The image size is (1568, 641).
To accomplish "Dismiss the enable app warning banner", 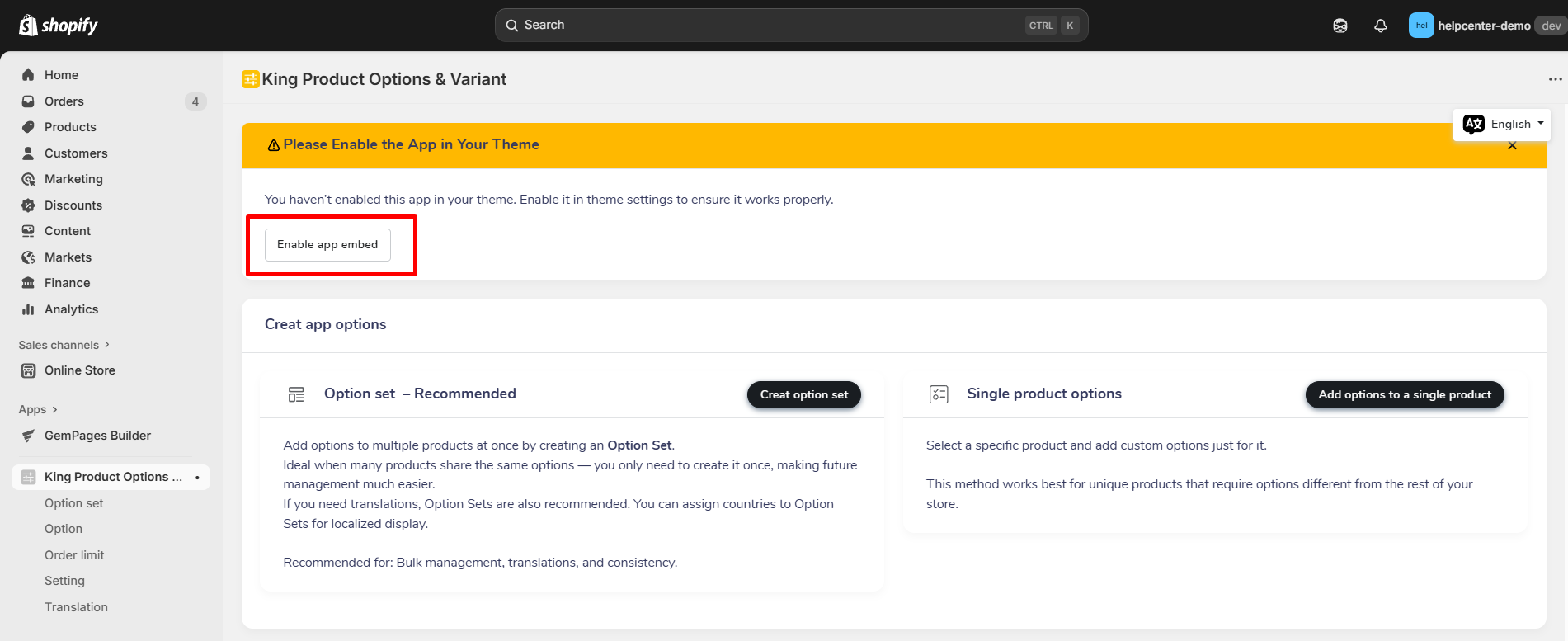I will 1512,146.
